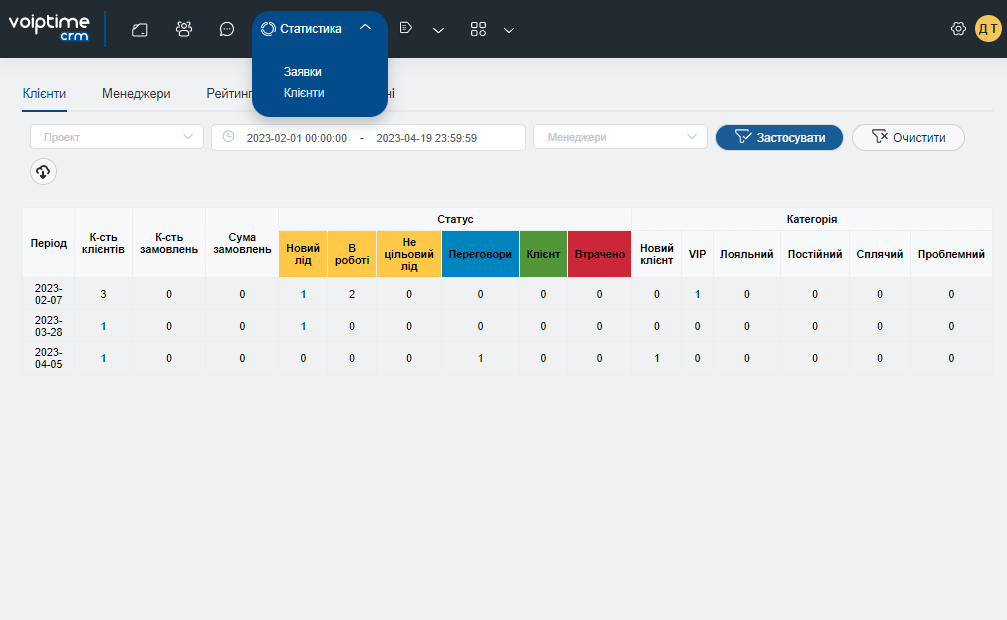
Task: Click the date range start field
Action: click(296, 138)
